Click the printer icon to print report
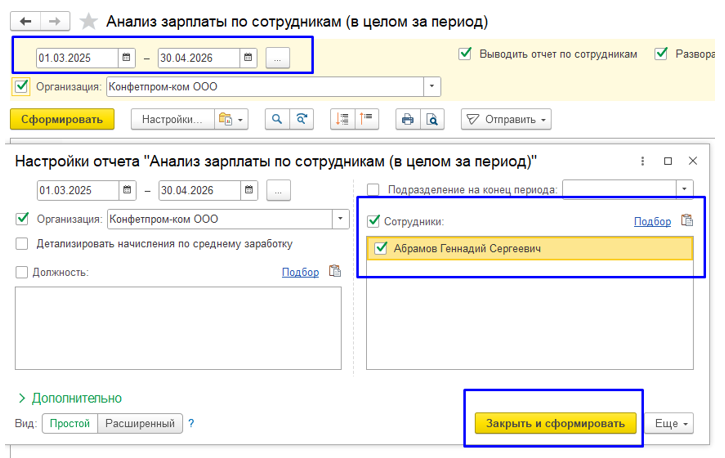This screenshot has width=725, height=458. tap(408, 119)
